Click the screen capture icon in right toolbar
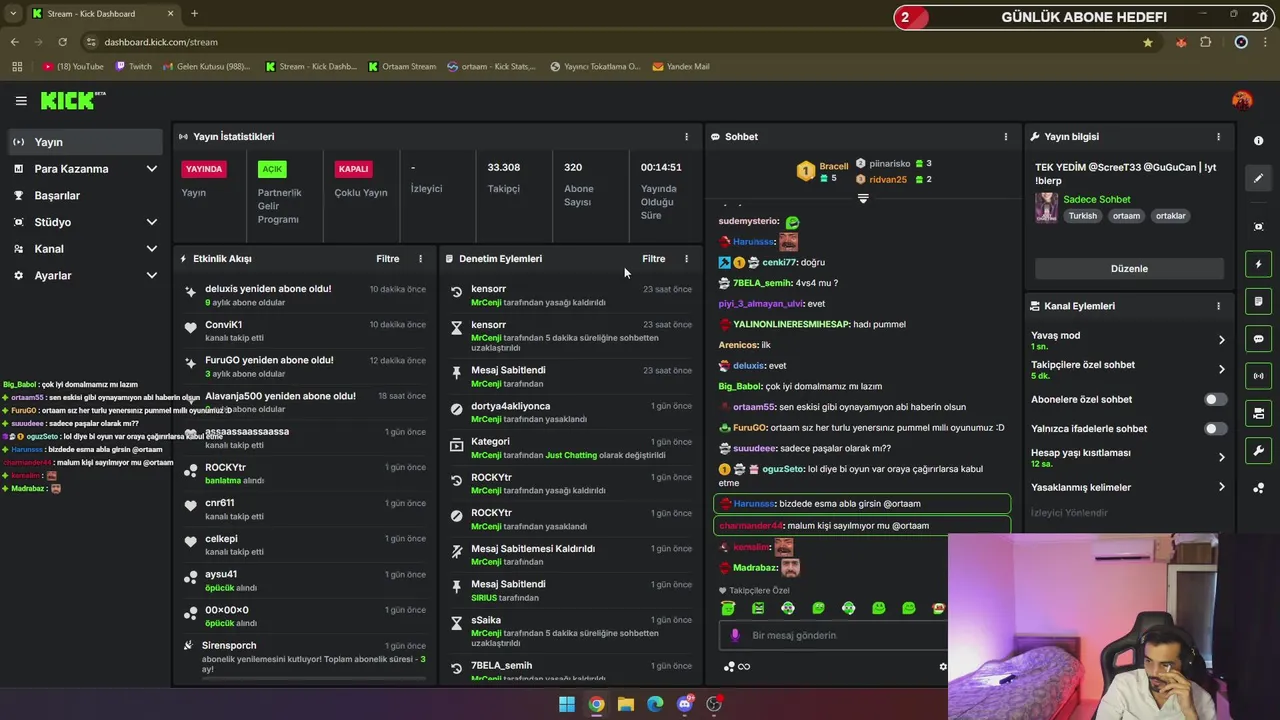This screenshot has height=720, width=1280. click(1258, 227)
